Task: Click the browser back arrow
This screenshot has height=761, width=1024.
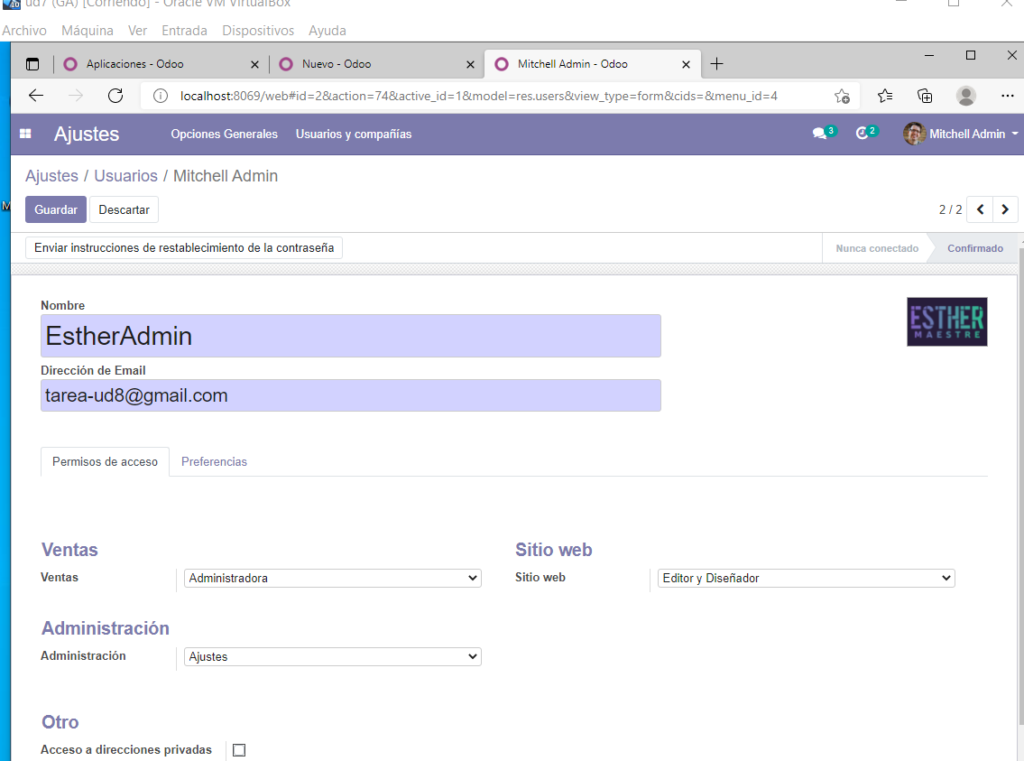Action: [36, 96]
